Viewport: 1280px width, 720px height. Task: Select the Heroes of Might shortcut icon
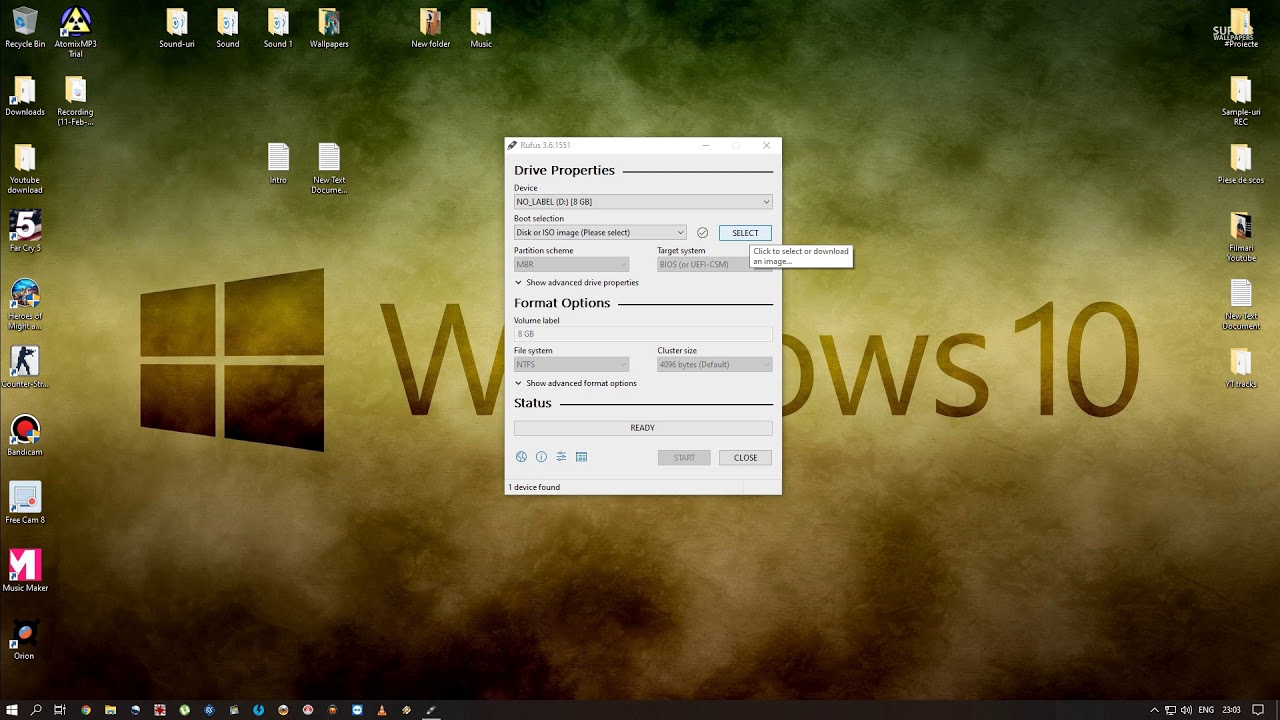click(25, 305)
